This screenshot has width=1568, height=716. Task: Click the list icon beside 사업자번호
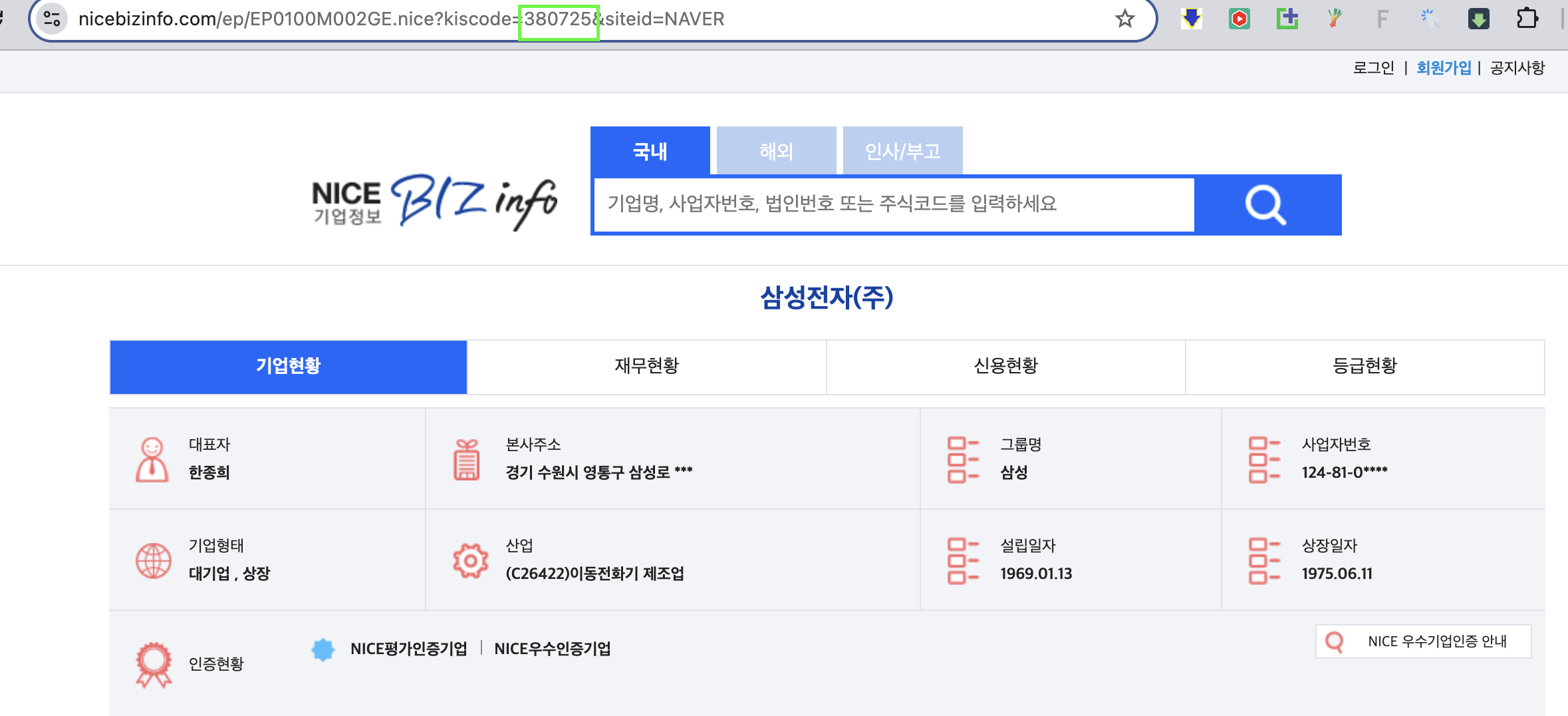(x=1264, y=459)
